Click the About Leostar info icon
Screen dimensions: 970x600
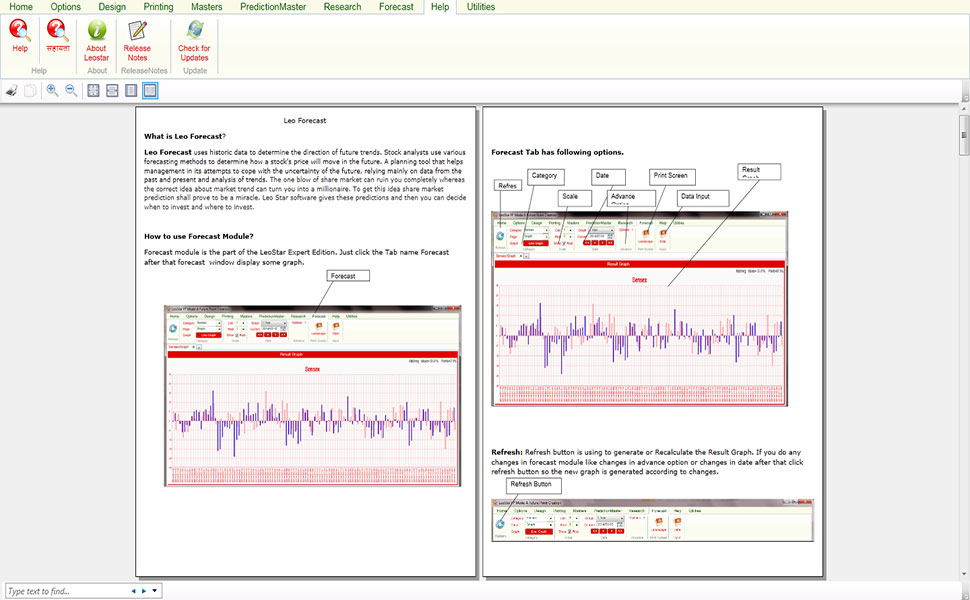(x=97, y=37)
